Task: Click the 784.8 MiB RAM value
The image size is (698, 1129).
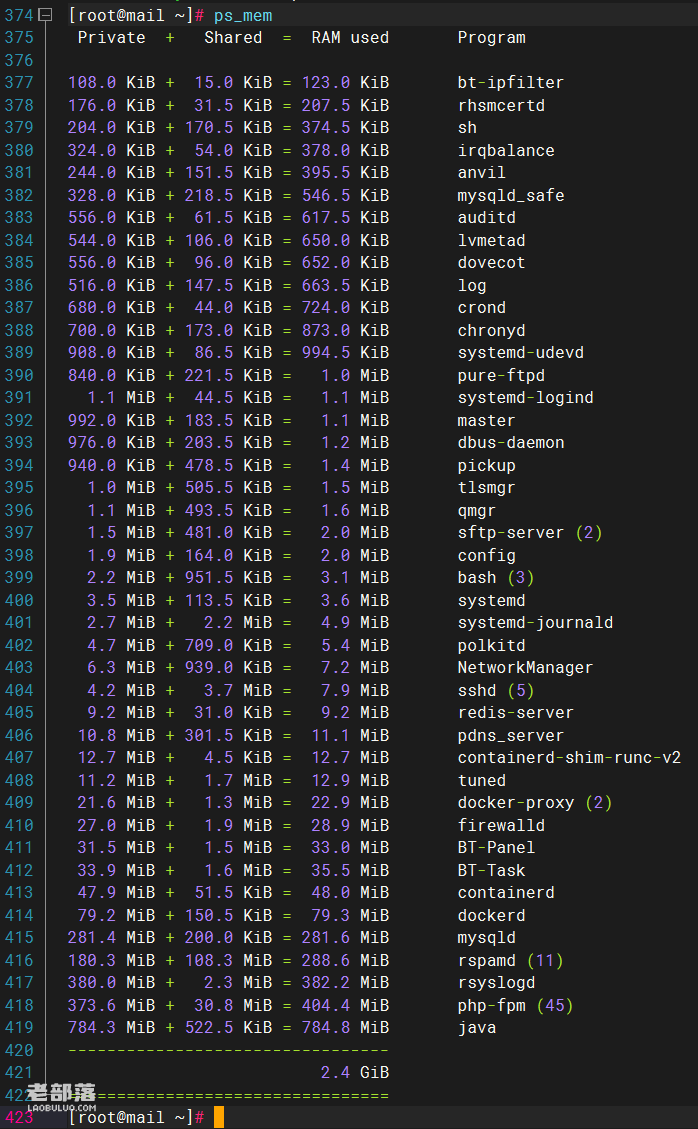Action: (x=346, y=1027)
